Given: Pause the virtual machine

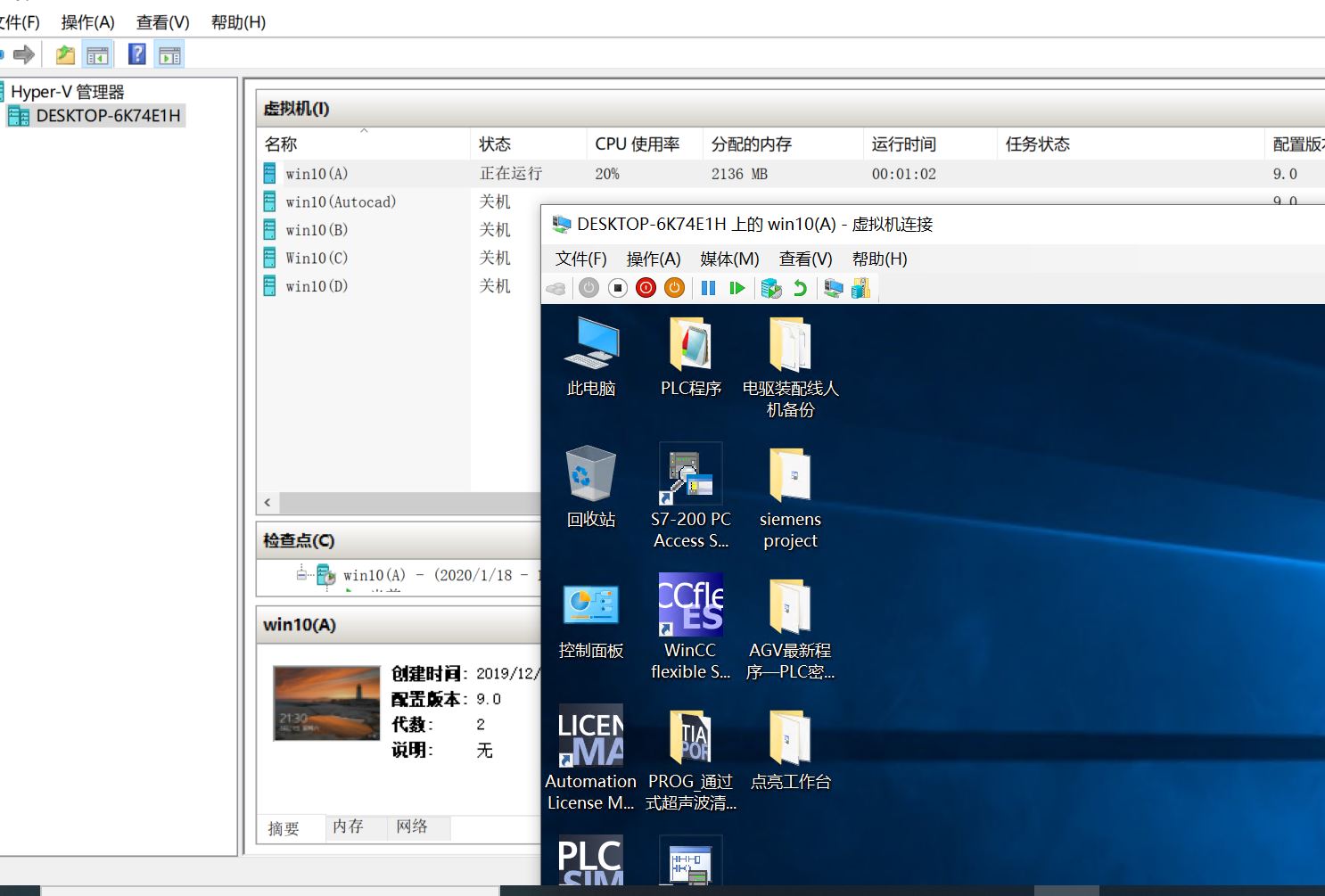Looking at the screenshot, I should pyautogui.click(x=708, y=288).
